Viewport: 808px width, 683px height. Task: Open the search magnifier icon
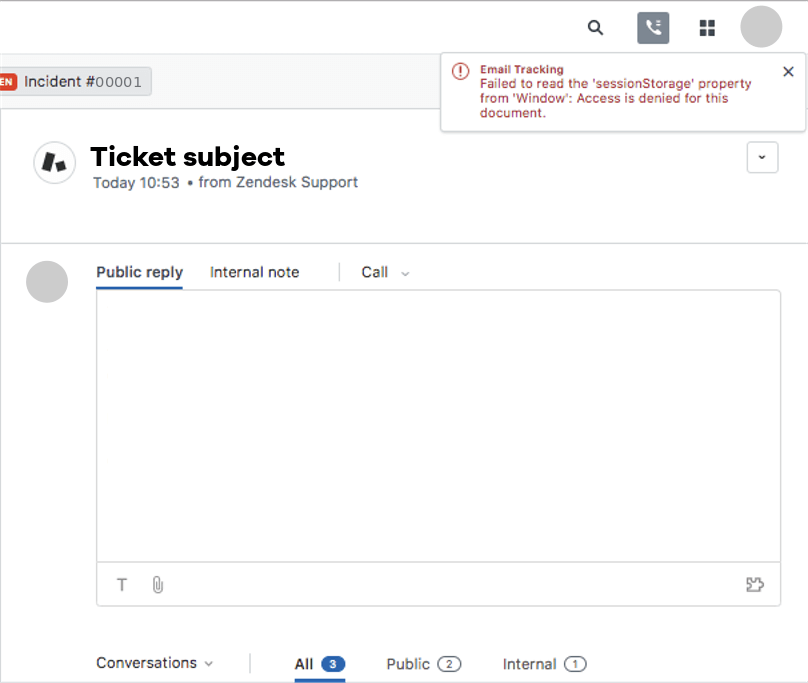click(x=595, y=27)
